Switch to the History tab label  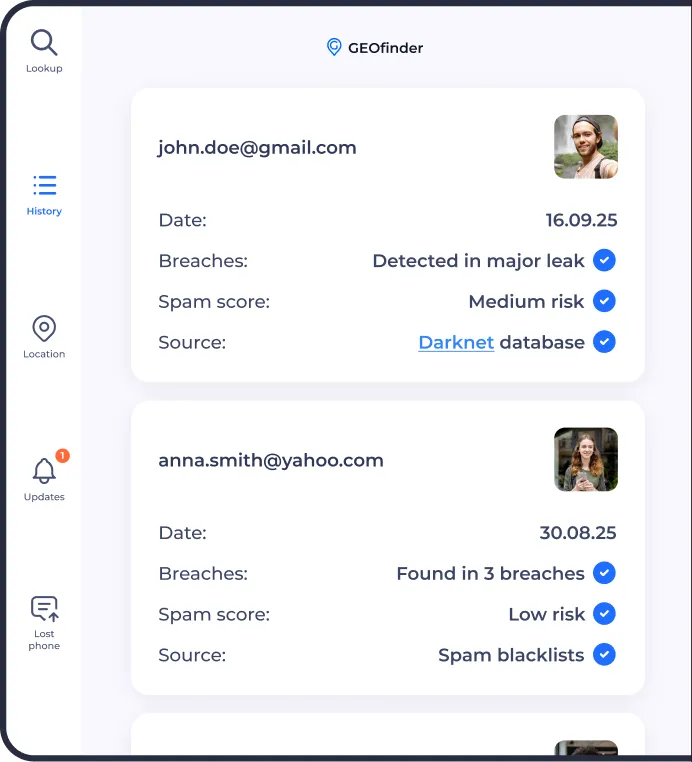click(x=44, y=211)
